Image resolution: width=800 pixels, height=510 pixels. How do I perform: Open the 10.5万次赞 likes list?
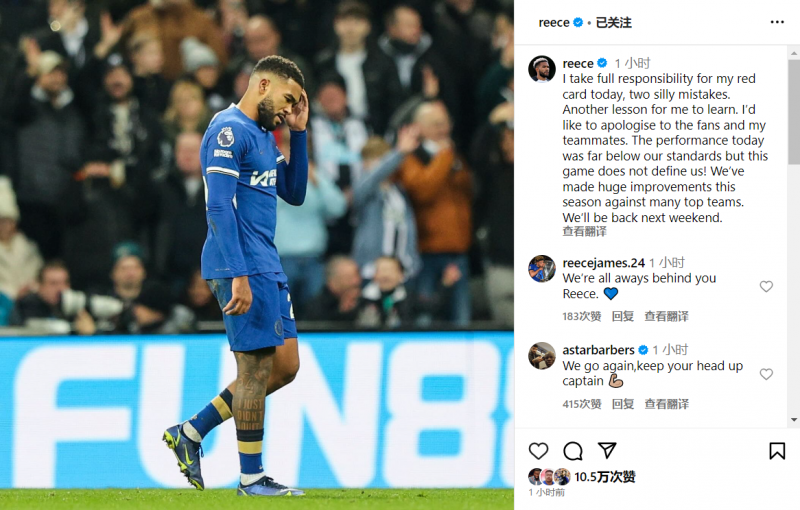tap(605, 477)
